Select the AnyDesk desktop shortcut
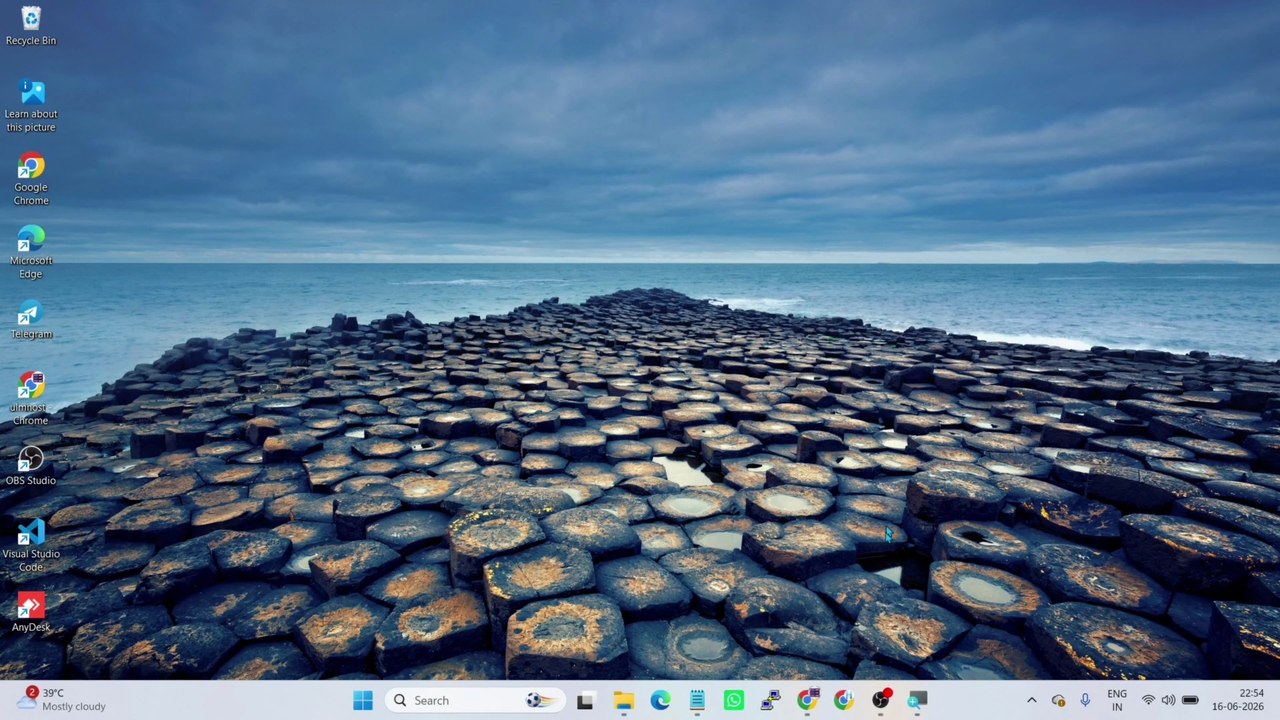1280x720 pixels. [x=31, y=612]
